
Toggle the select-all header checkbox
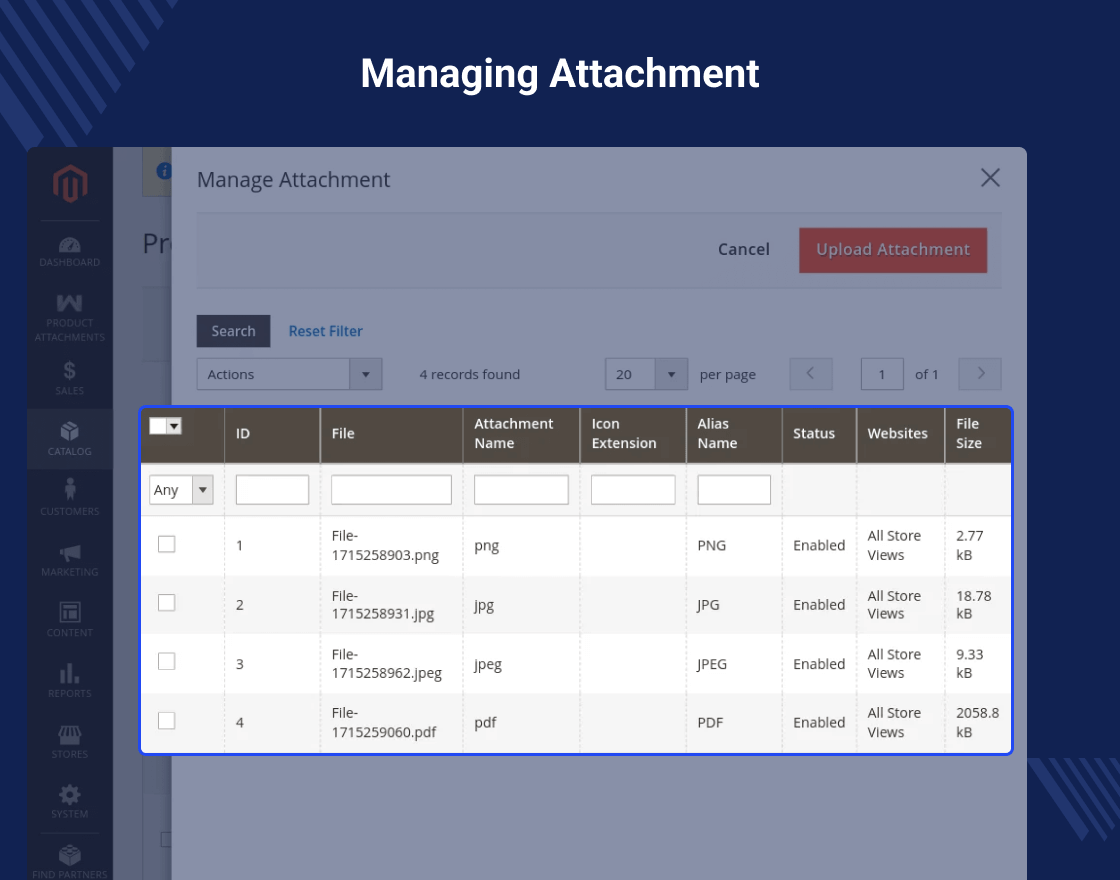point(158,426)
